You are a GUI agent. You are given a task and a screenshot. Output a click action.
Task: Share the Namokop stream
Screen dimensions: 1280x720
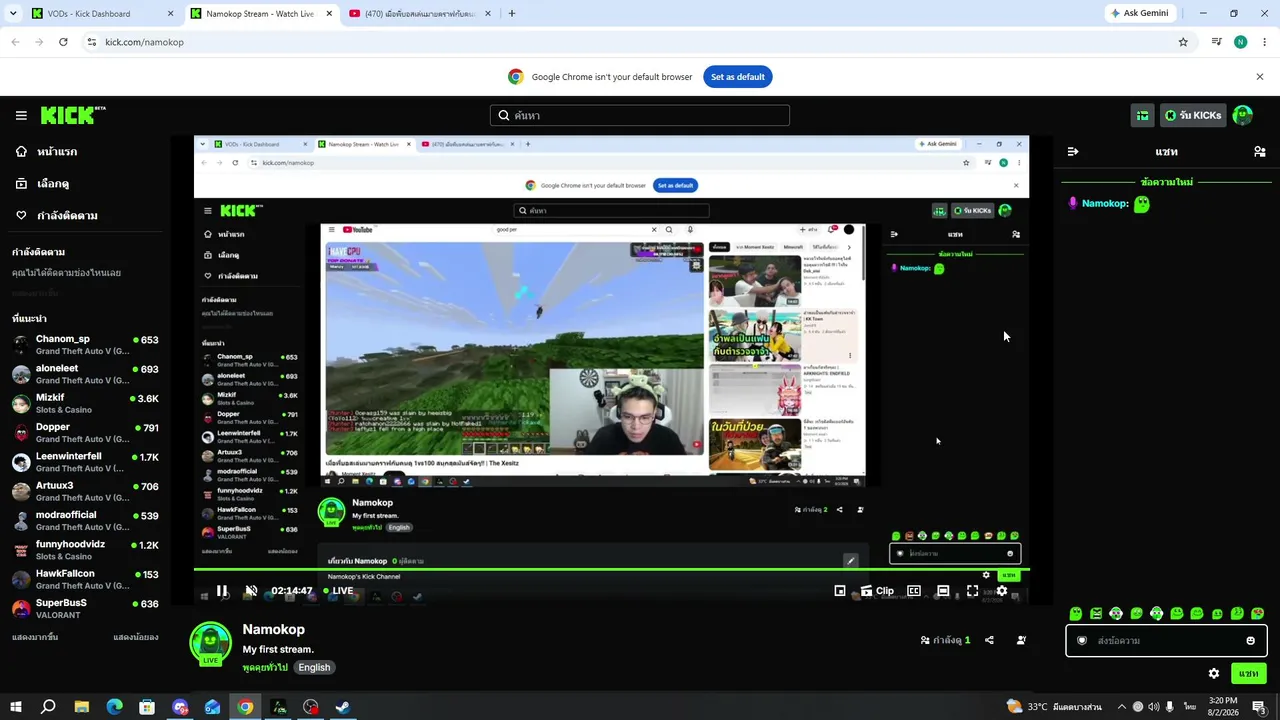[x=989, y=640]
